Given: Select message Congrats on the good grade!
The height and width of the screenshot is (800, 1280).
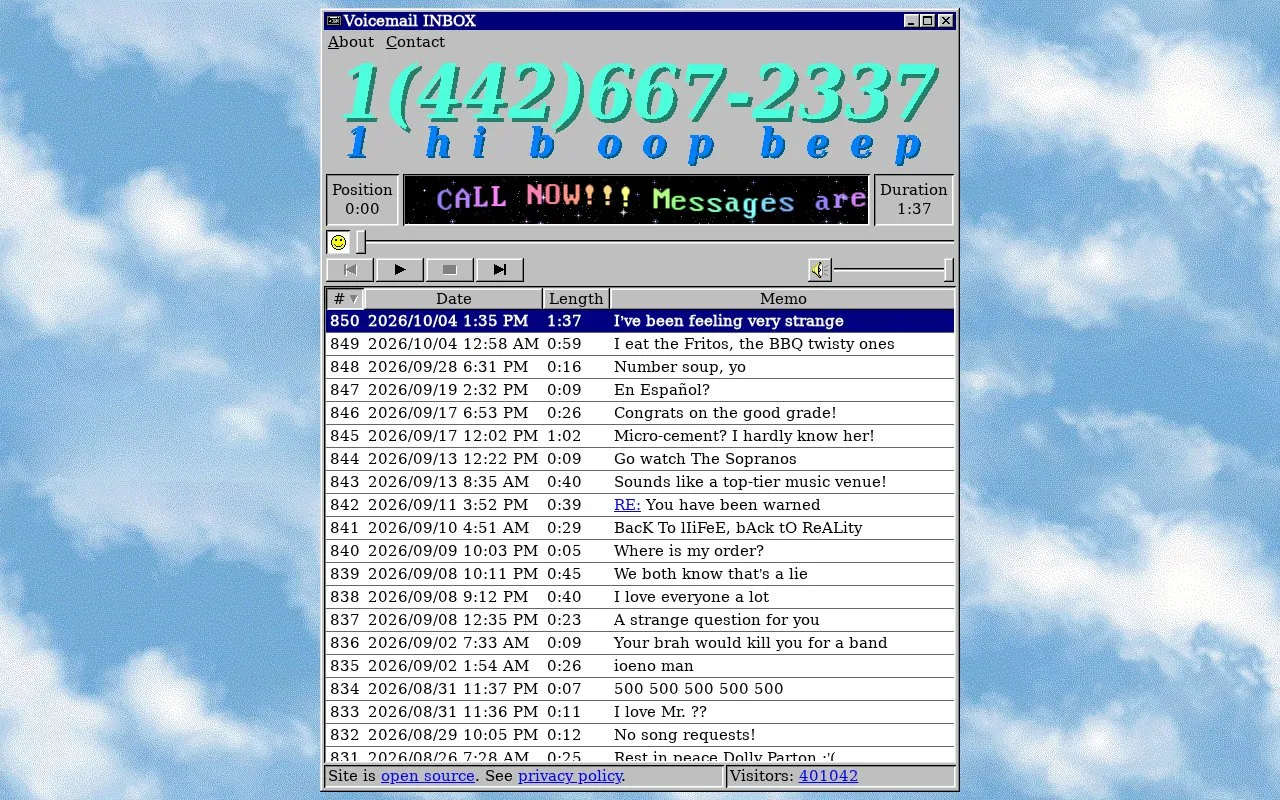Looking at the screenshot, I should tap(640, 413).
